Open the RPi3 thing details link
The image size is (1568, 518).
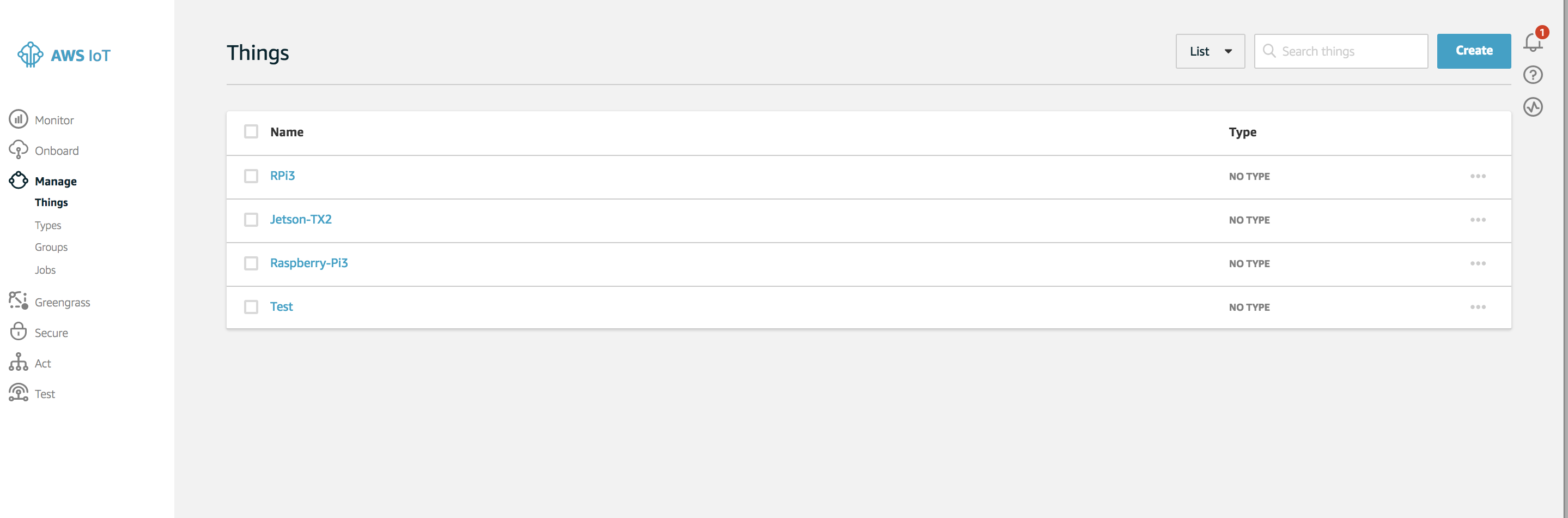click(282, 176)
